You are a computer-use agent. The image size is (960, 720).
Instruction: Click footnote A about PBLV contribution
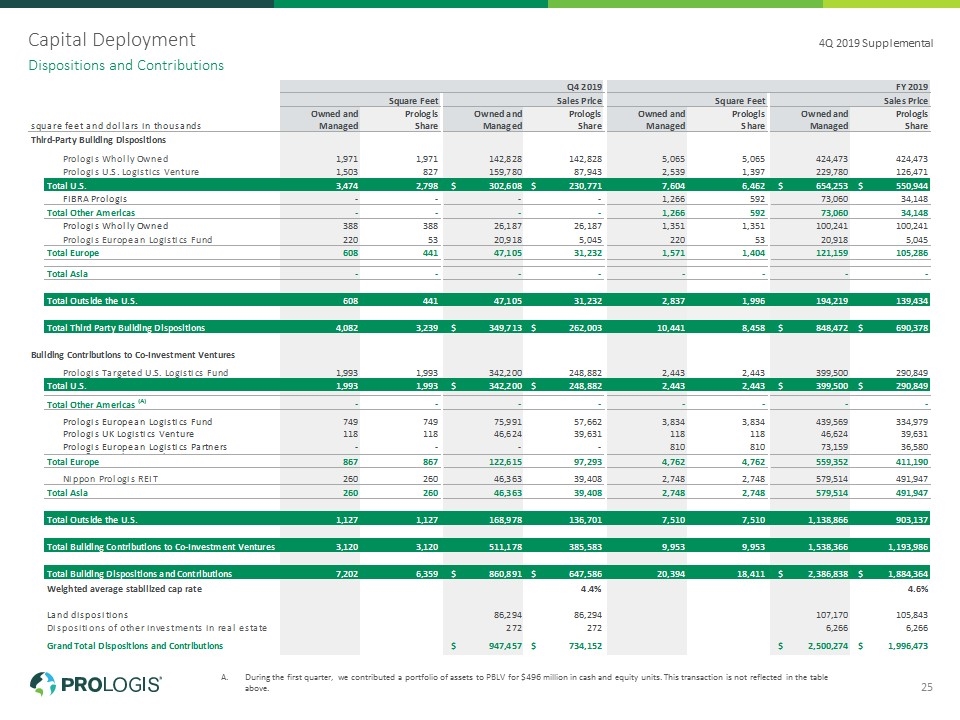pos(525,683)
